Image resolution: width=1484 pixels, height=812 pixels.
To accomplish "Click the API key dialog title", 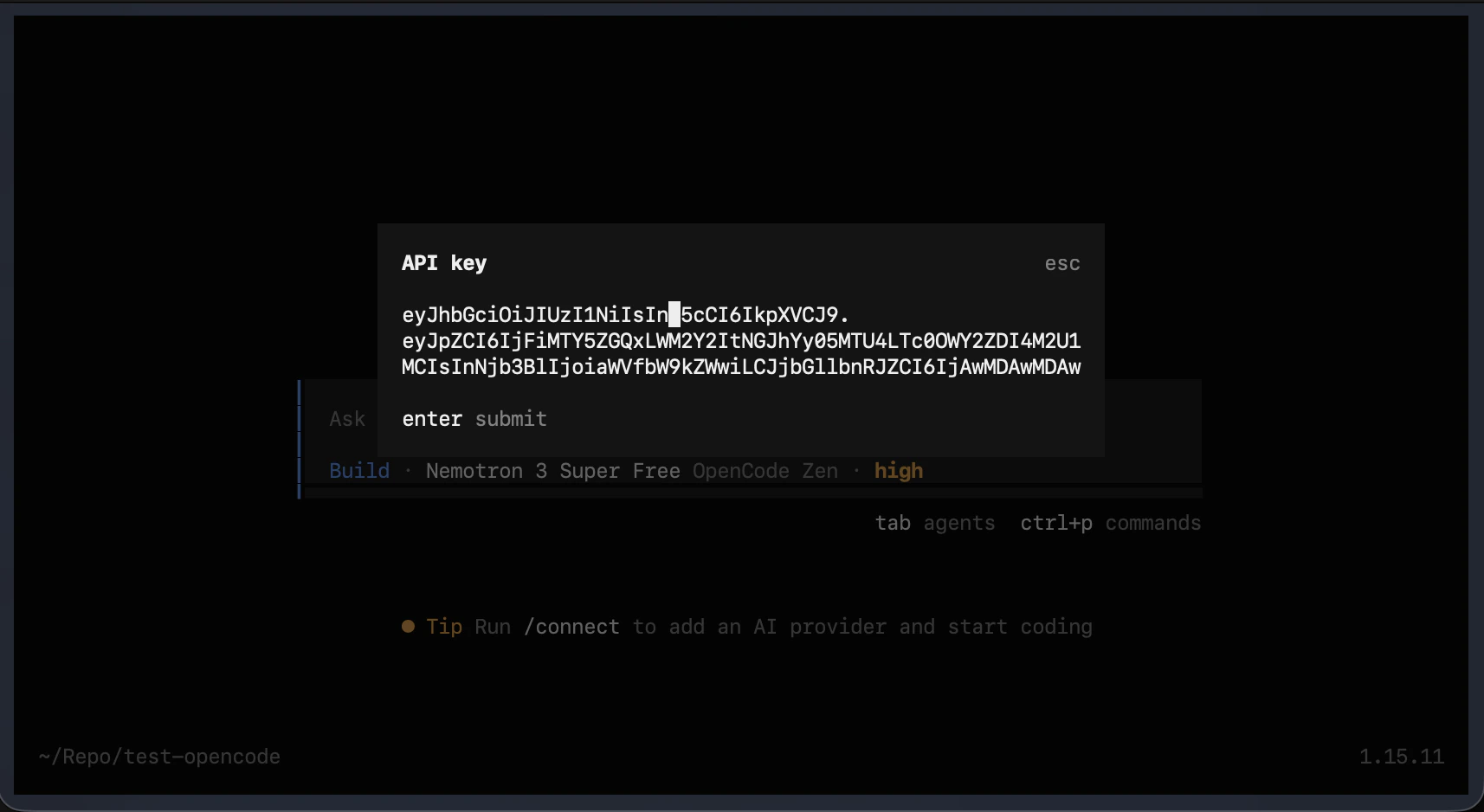I will (x=444, y=263).
